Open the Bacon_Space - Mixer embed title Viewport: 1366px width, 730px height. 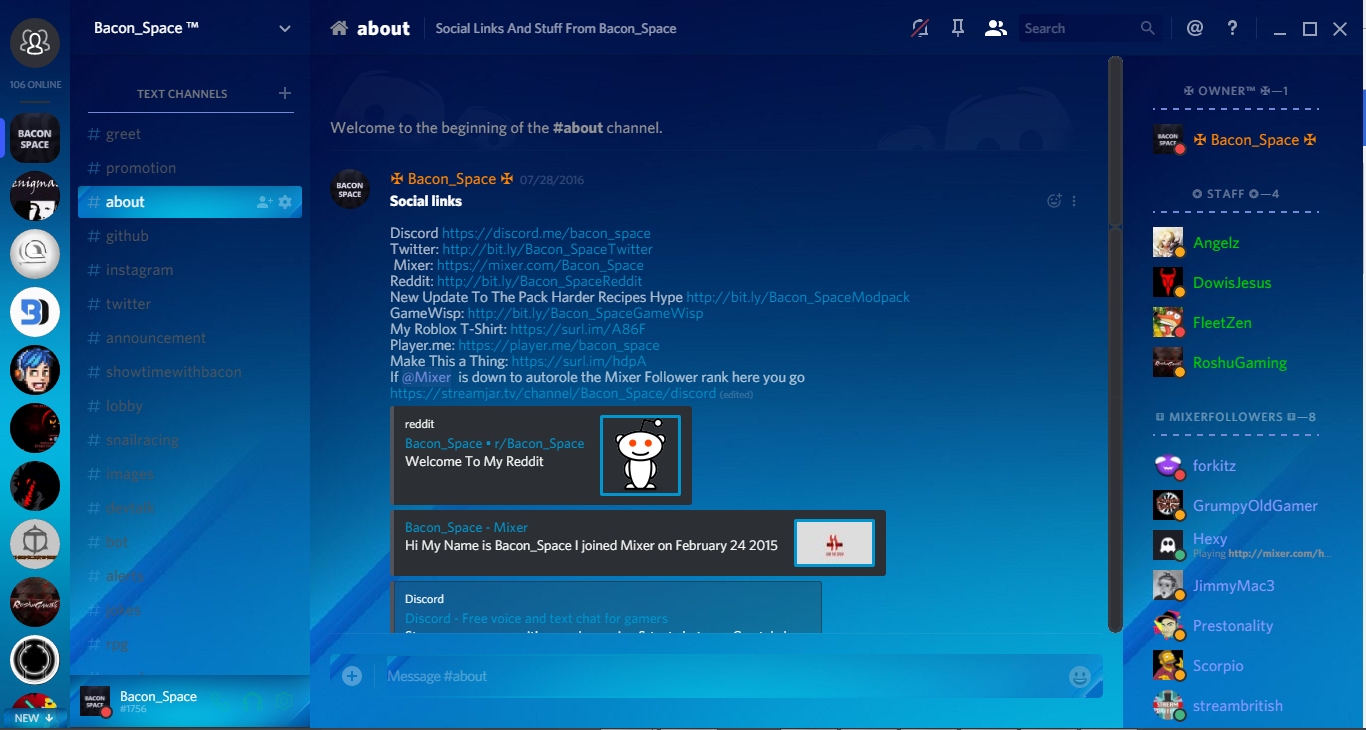click(466, 527)
